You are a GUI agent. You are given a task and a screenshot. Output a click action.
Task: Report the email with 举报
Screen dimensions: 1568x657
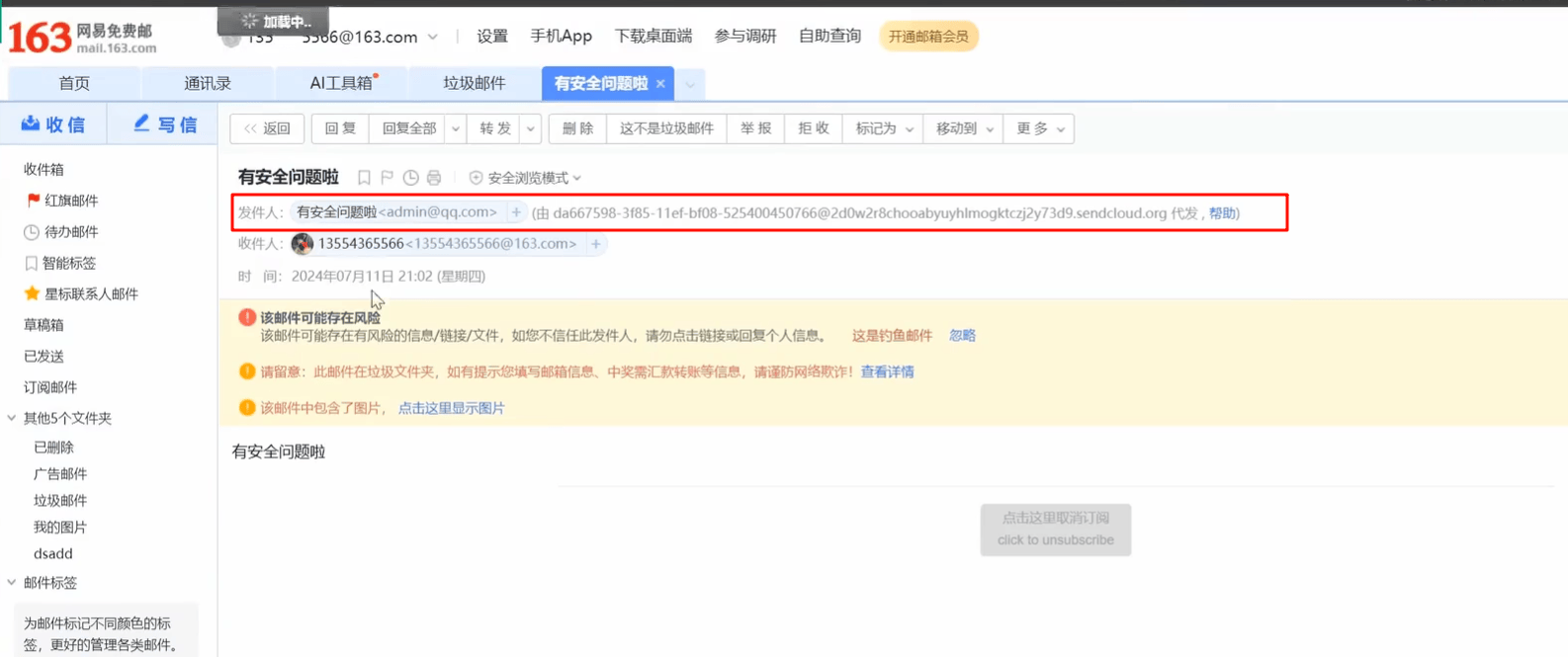pos(756,128)
